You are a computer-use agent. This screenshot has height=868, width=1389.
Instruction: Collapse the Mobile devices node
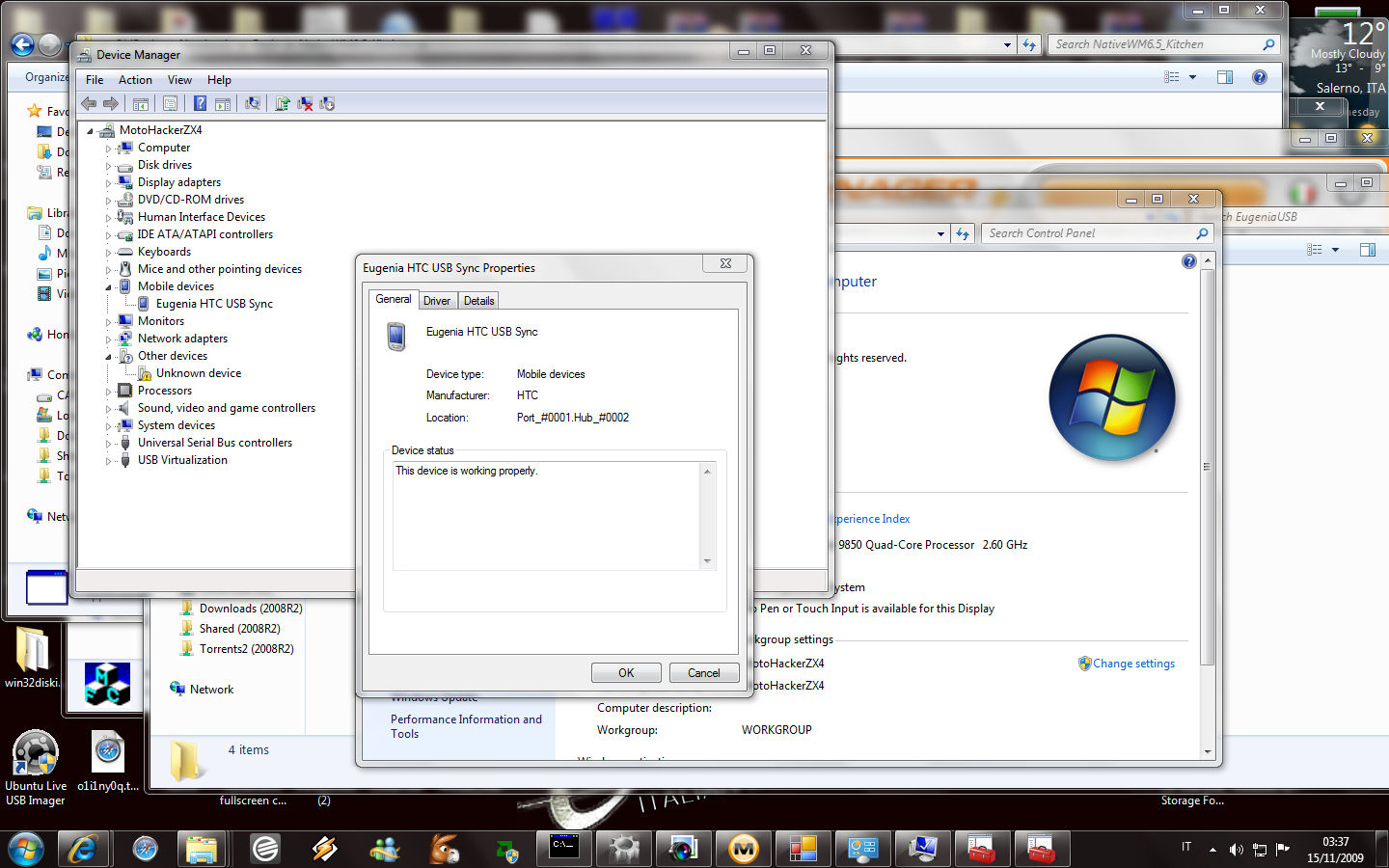click(108, 287)
